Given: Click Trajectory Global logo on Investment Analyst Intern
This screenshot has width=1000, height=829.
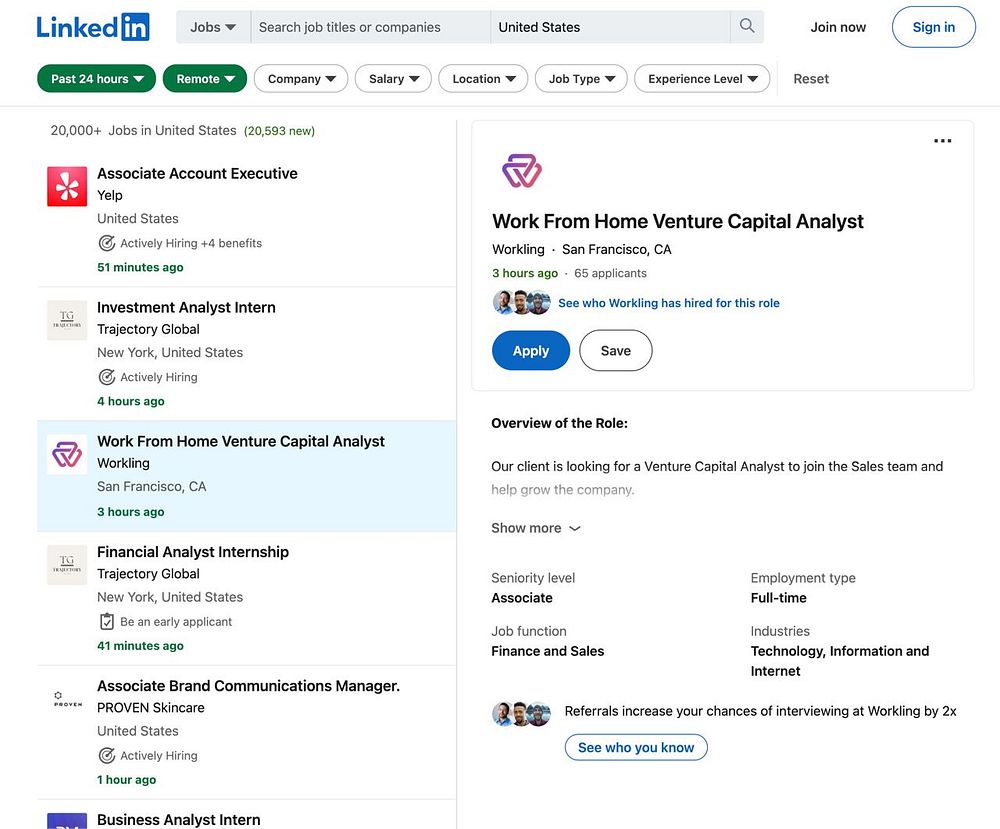Looking at the screenshot, I should click(x=67, y=320).
